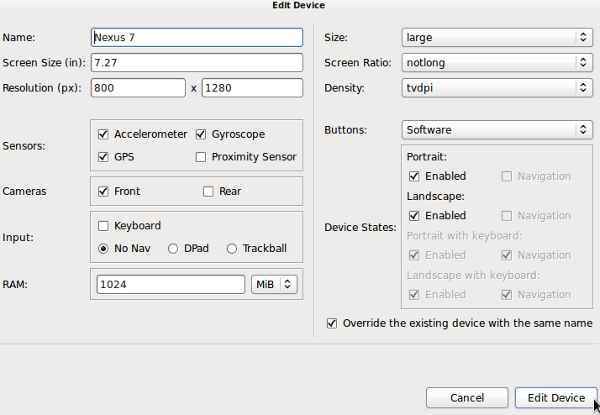Viewport: 600px width, 415px height.
Task: Disable the GPS sensor checkbox
Action: [103, 157]
